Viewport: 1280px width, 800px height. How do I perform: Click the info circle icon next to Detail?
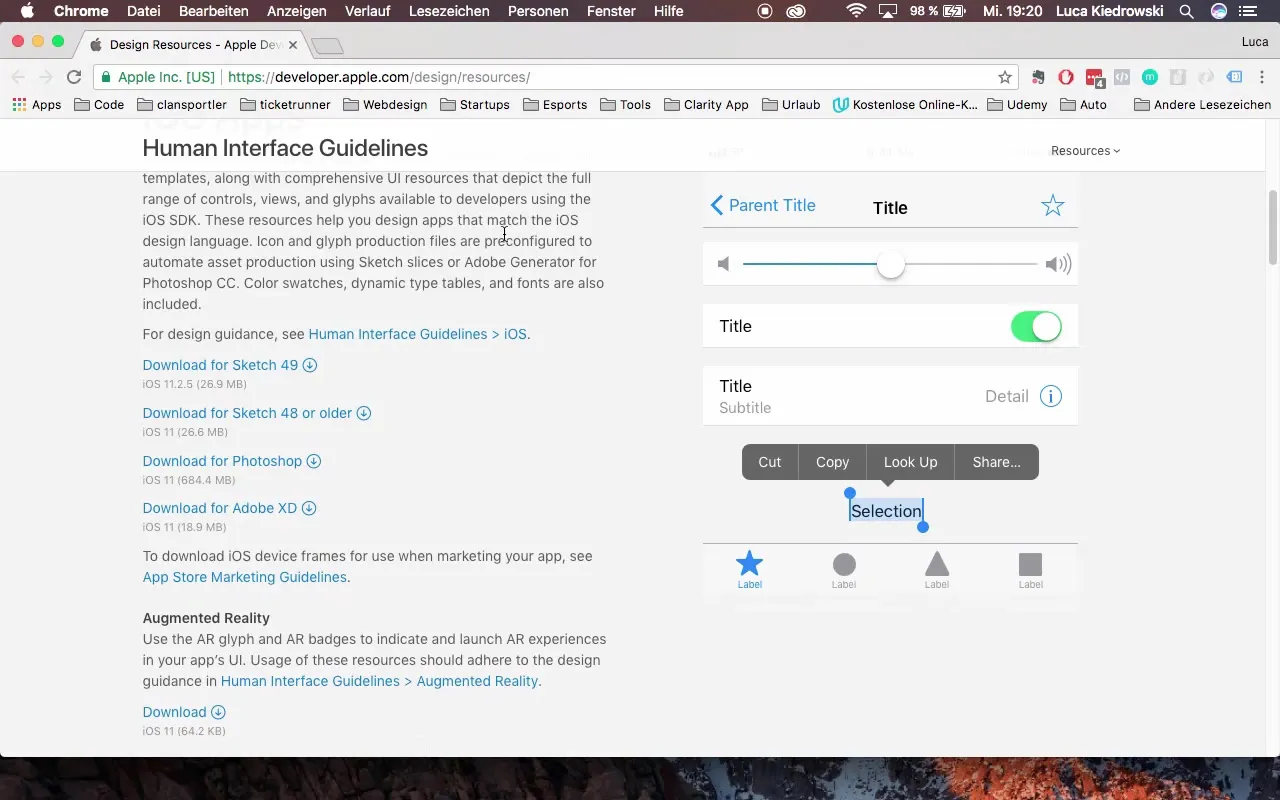[1050, 396]
